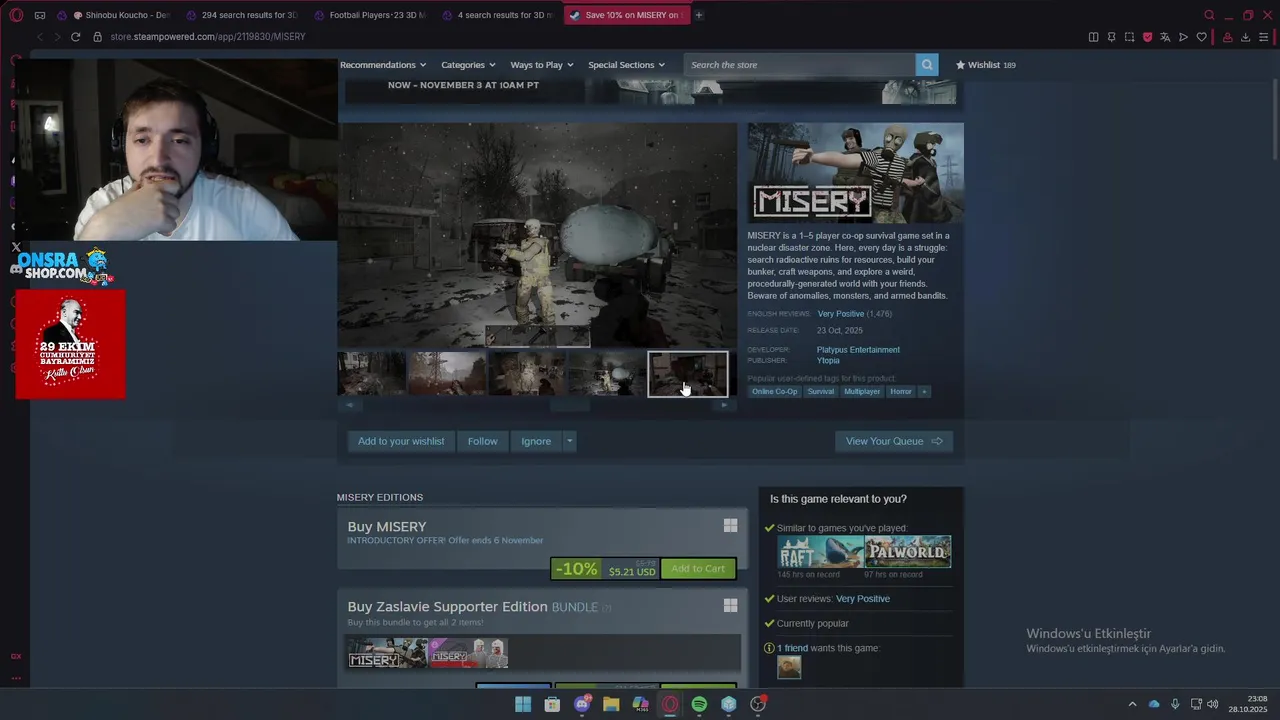Click the Ignore button
The image size is (1280, 720).
[536, 441]
